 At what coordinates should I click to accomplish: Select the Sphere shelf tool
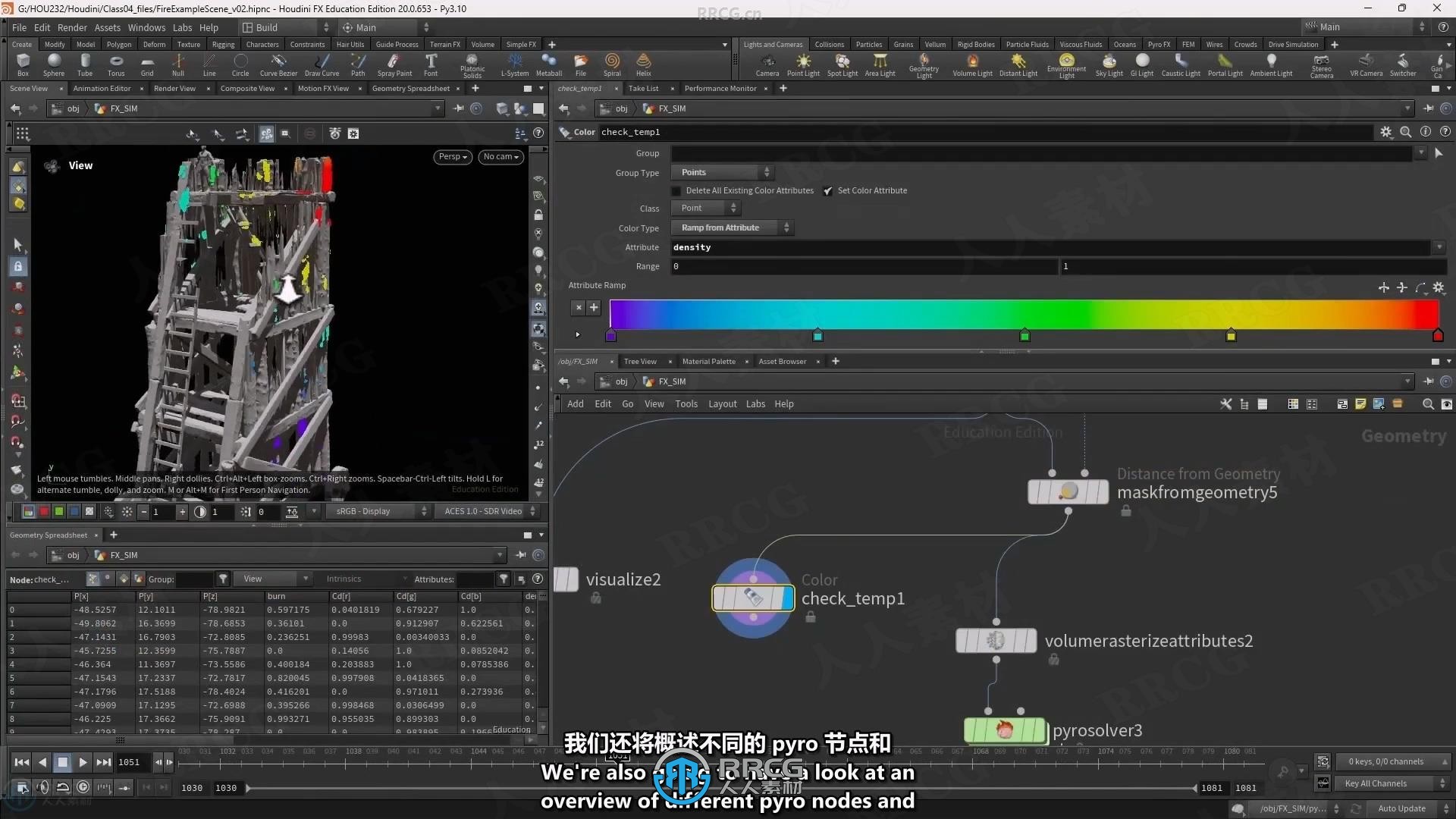pos(54,65)
